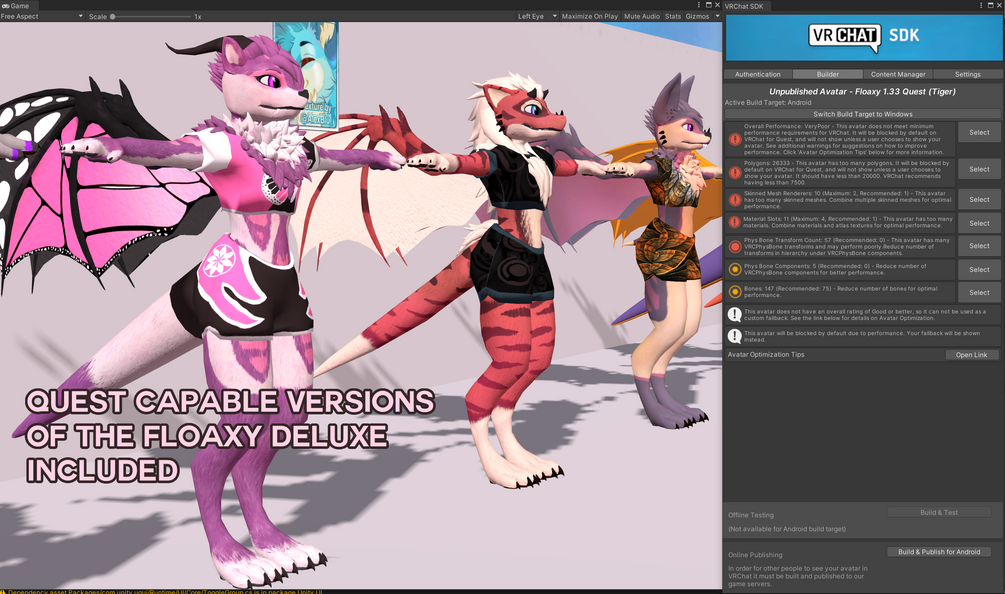This screenshot has height=594, width=1005.
Task: Toggle Maximize On Play
Action: 590,17
